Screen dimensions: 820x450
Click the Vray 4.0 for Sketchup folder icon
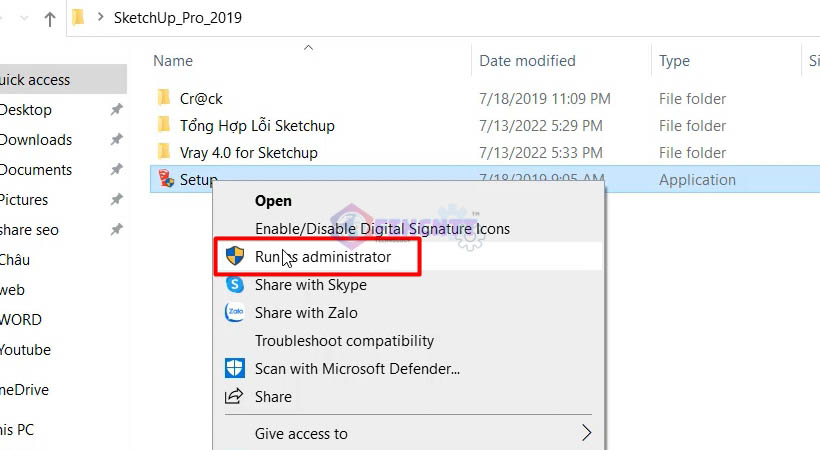point(164,153)
